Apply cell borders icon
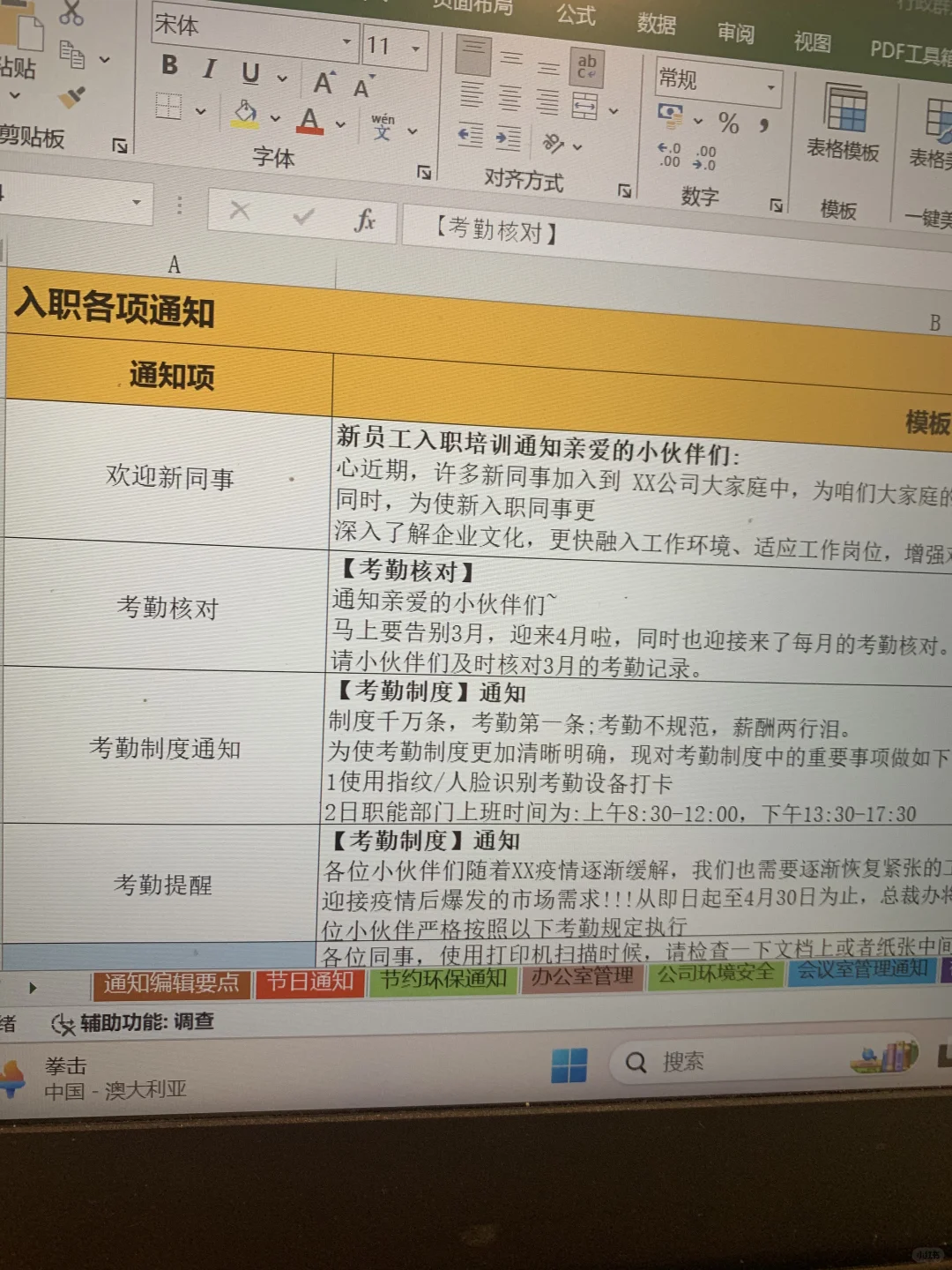This screenshot has height=1270, width=952. (168, 107)
